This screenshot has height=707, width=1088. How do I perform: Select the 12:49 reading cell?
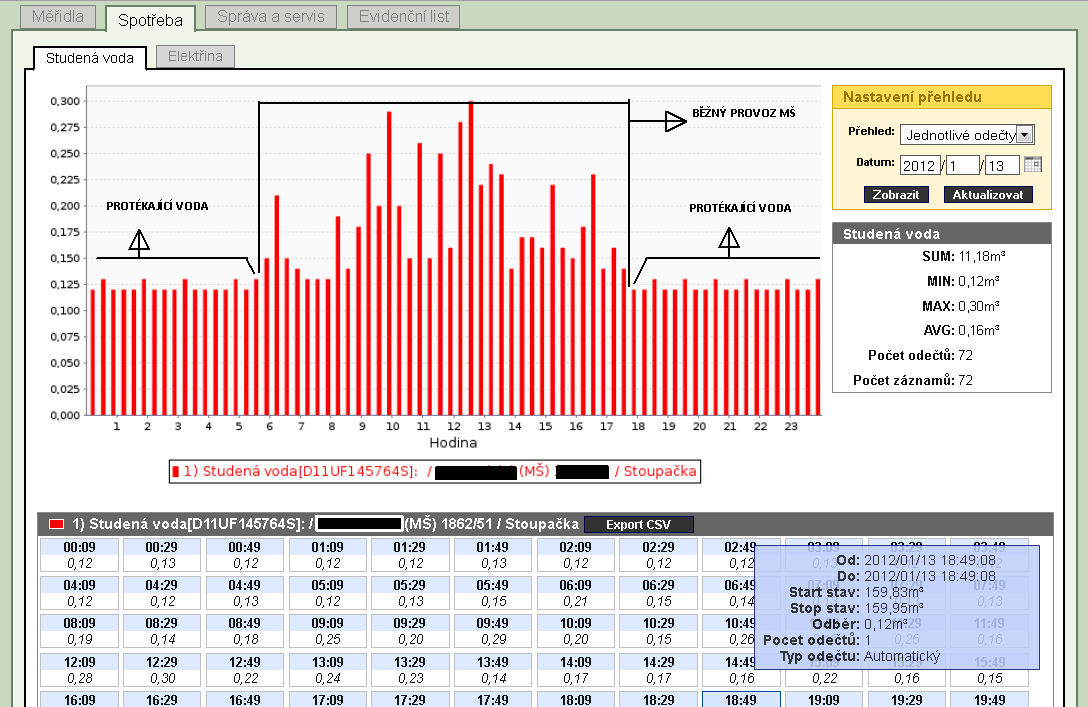245,670
